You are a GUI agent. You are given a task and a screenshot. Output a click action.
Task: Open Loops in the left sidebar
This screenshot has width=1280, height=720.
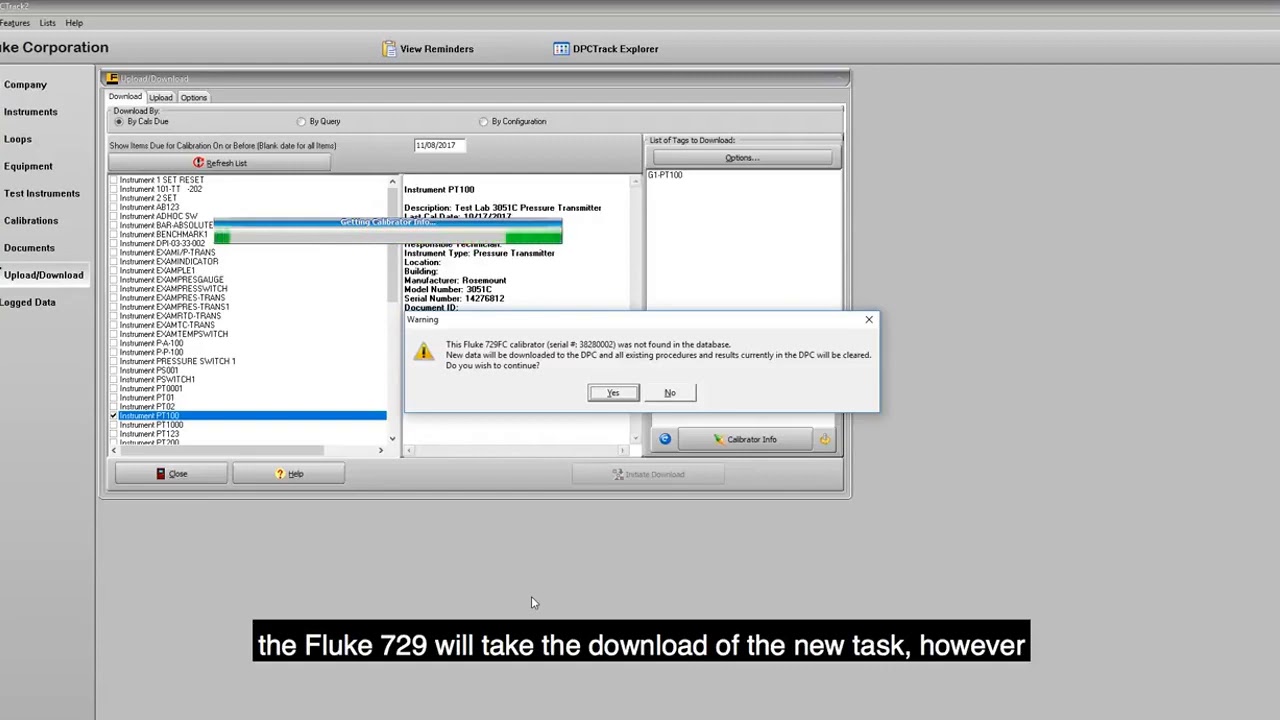pyautogui.click(x=17, y=139)
